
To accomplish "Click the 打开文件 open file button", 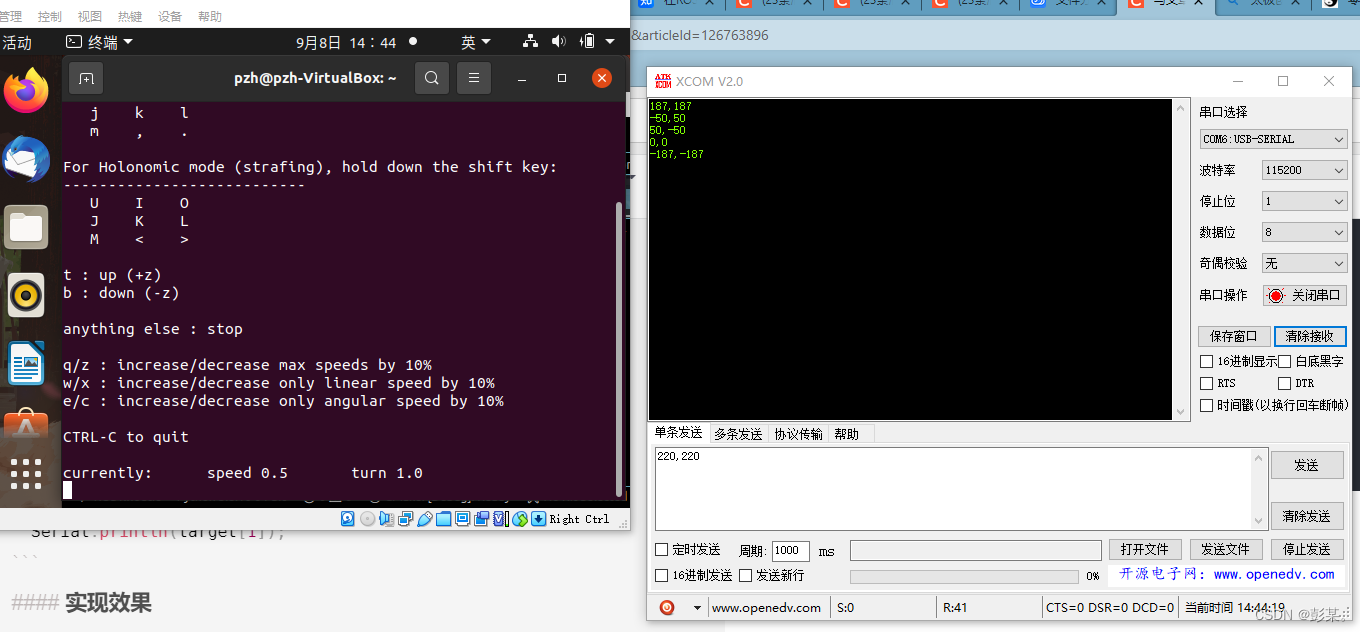I will (x=1145, y=550).
